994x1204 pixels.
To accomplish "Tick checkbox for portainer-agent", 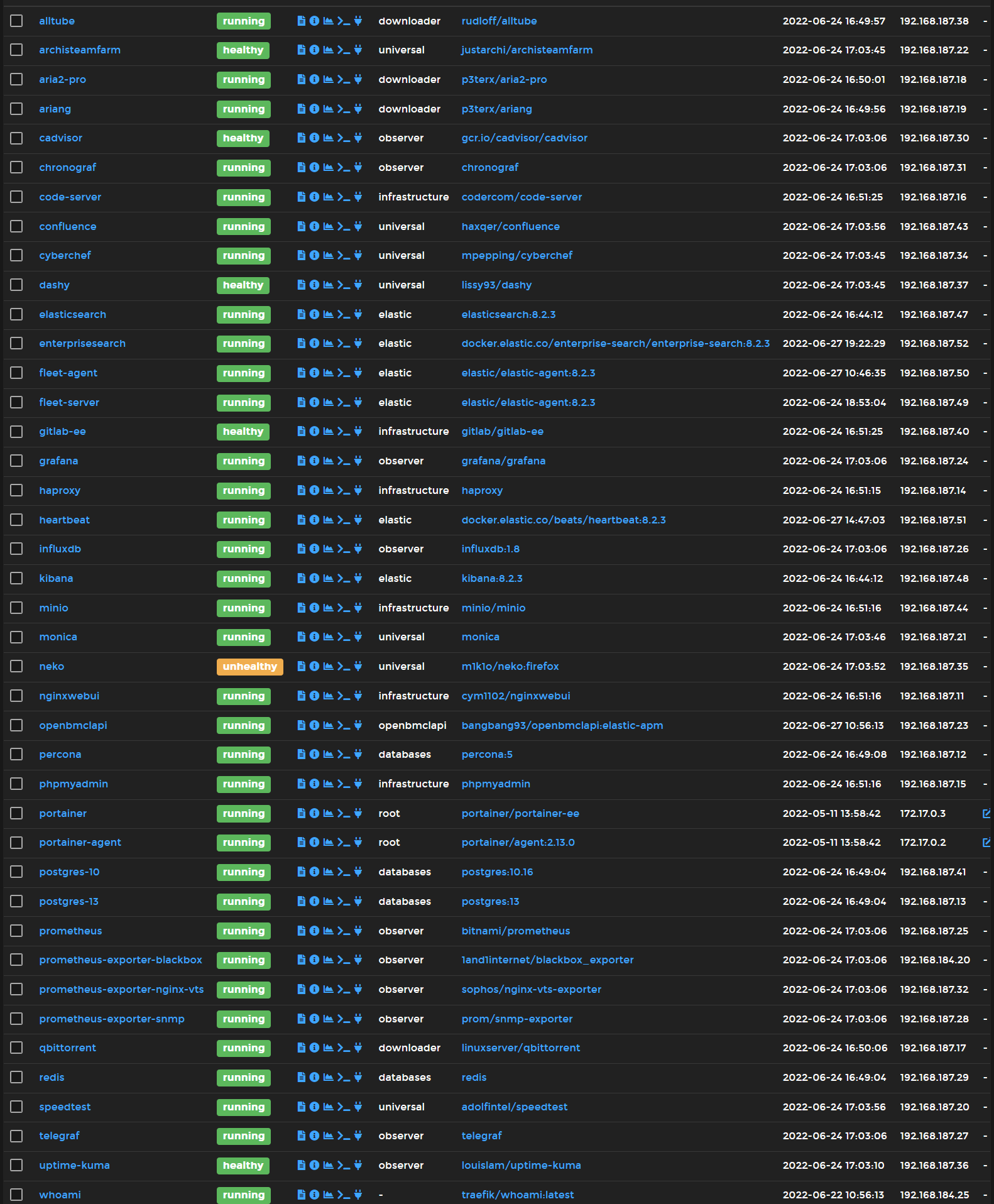I will (16, 842).
